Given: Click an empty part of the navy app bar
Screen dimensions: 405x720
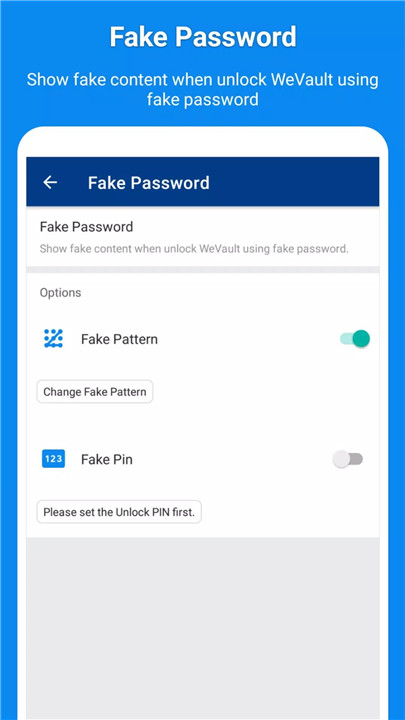Looking at the screenshot, I should (294, 182).
